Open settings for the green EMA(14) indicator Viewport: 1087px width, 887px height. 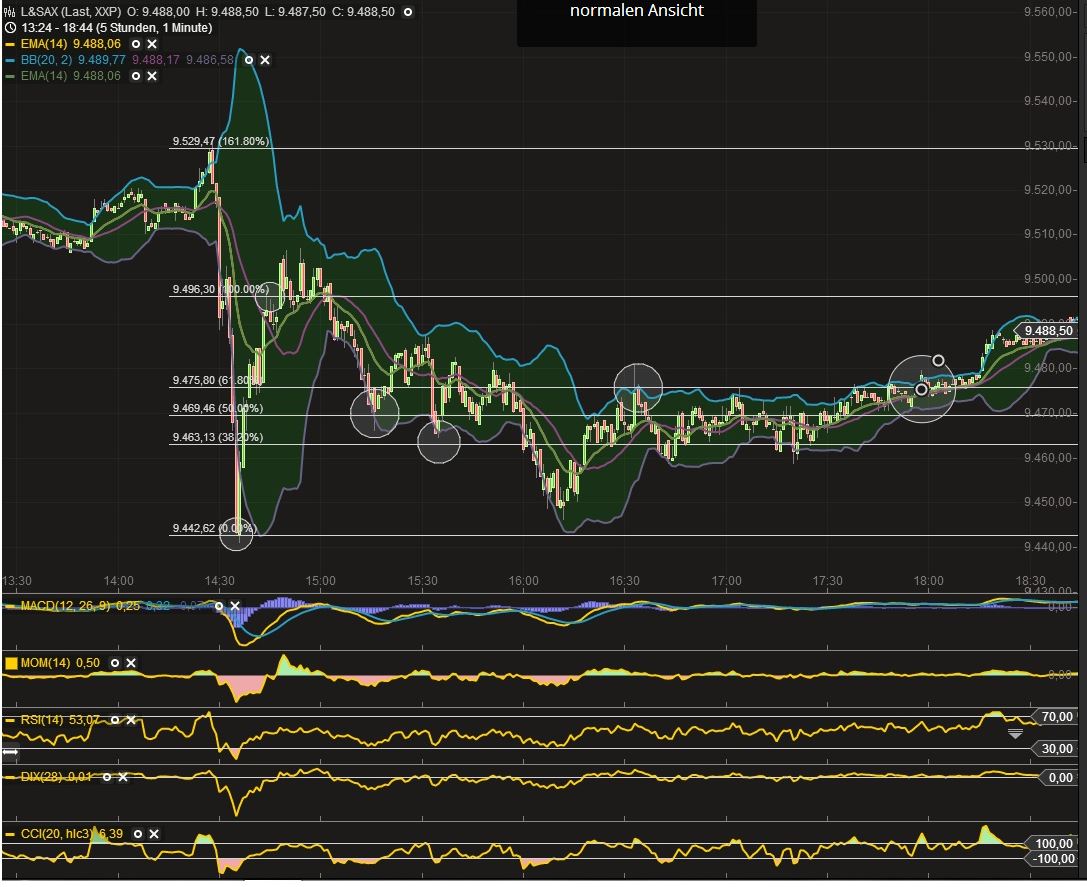click(135, 76)
